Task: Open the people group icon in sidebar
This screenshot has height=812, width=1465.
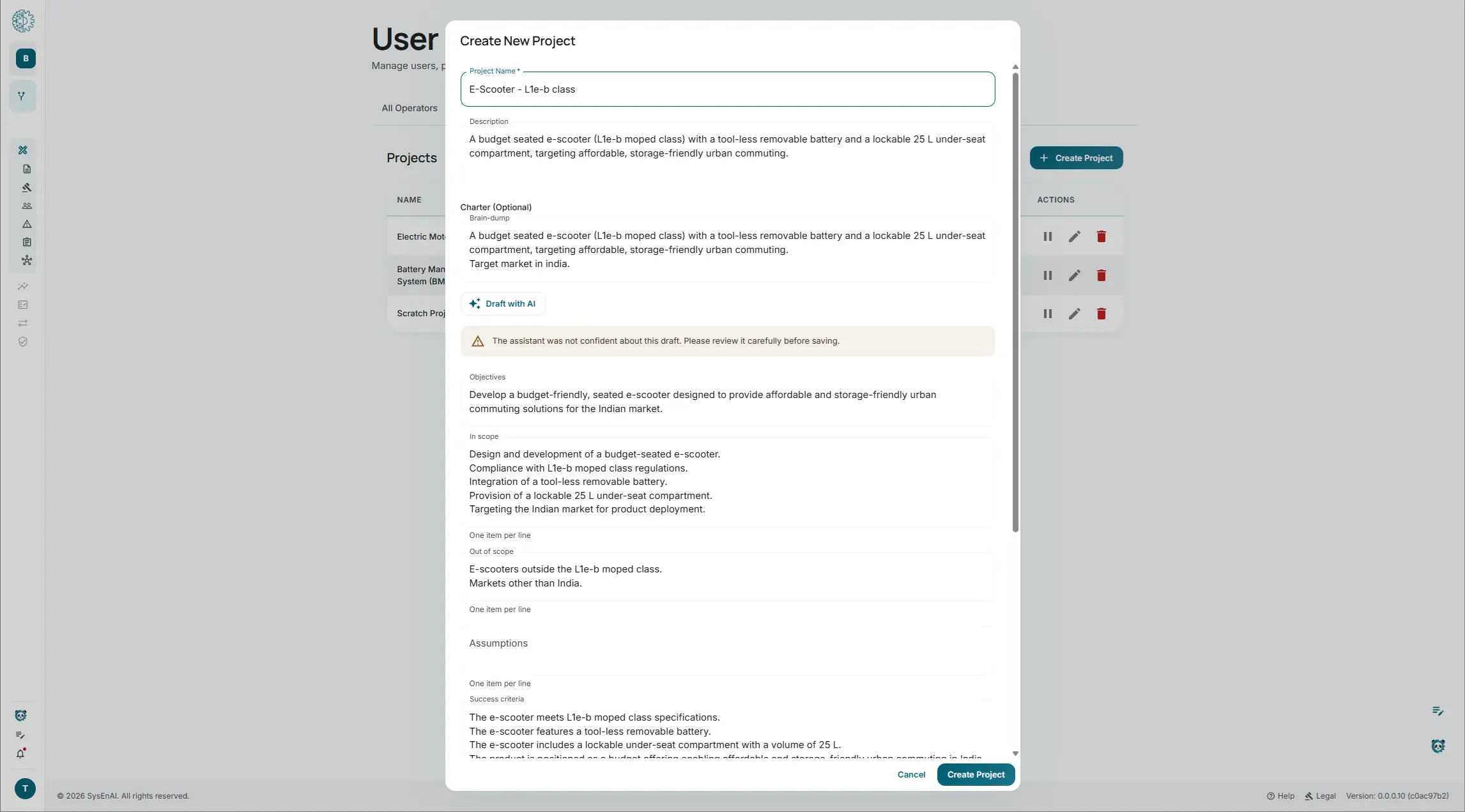Action: point(27,206)
